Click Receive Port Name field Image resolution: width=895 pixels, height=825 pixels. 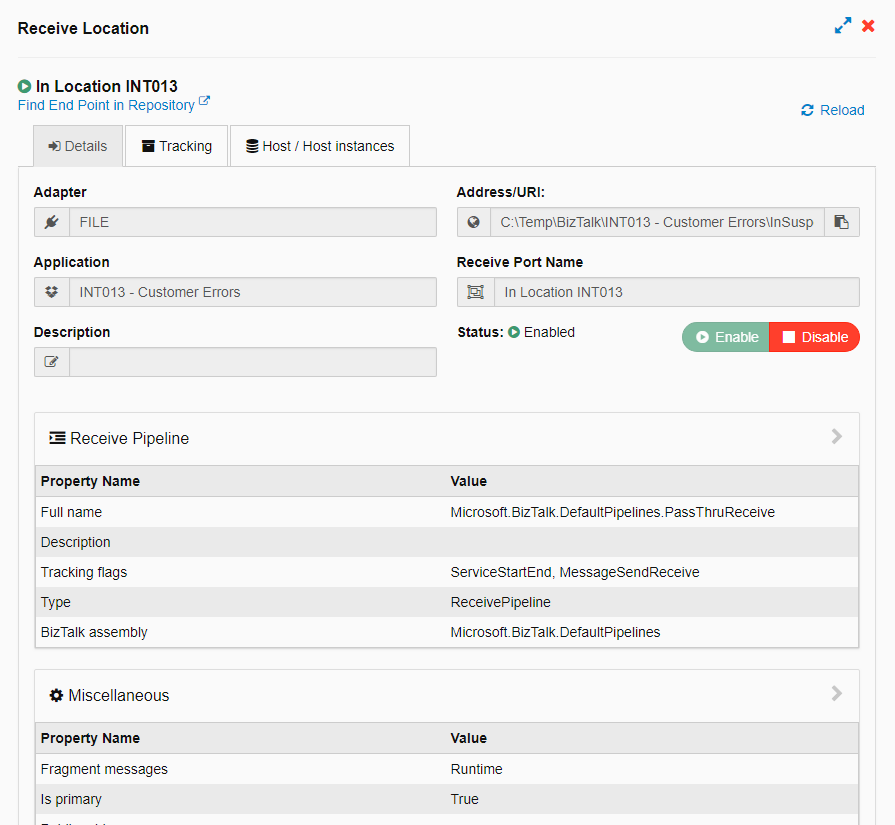pyautogui.click(x=676, y=292)
